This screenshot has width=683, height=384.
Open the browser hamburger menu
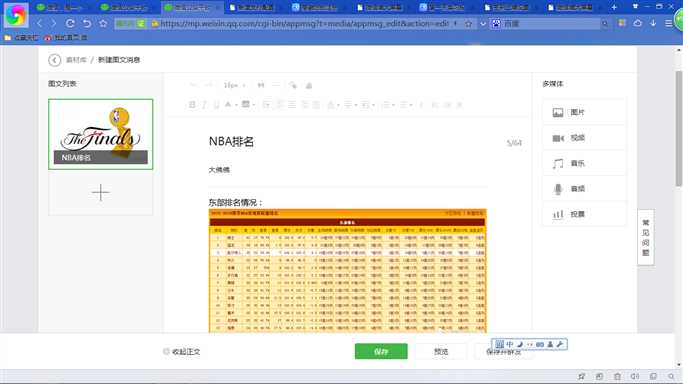pos(669,24)
